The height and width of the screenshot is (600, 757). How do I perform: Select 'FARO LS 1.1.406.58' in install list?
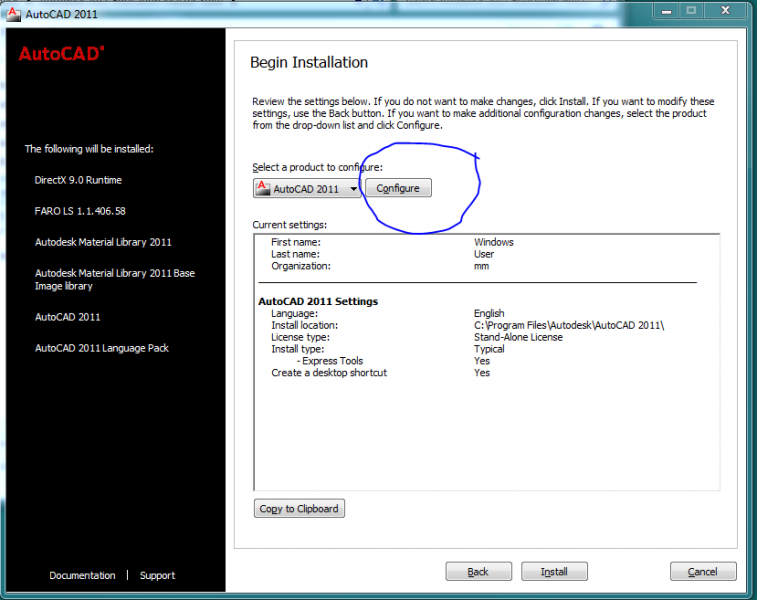click(x=80, y=211)
